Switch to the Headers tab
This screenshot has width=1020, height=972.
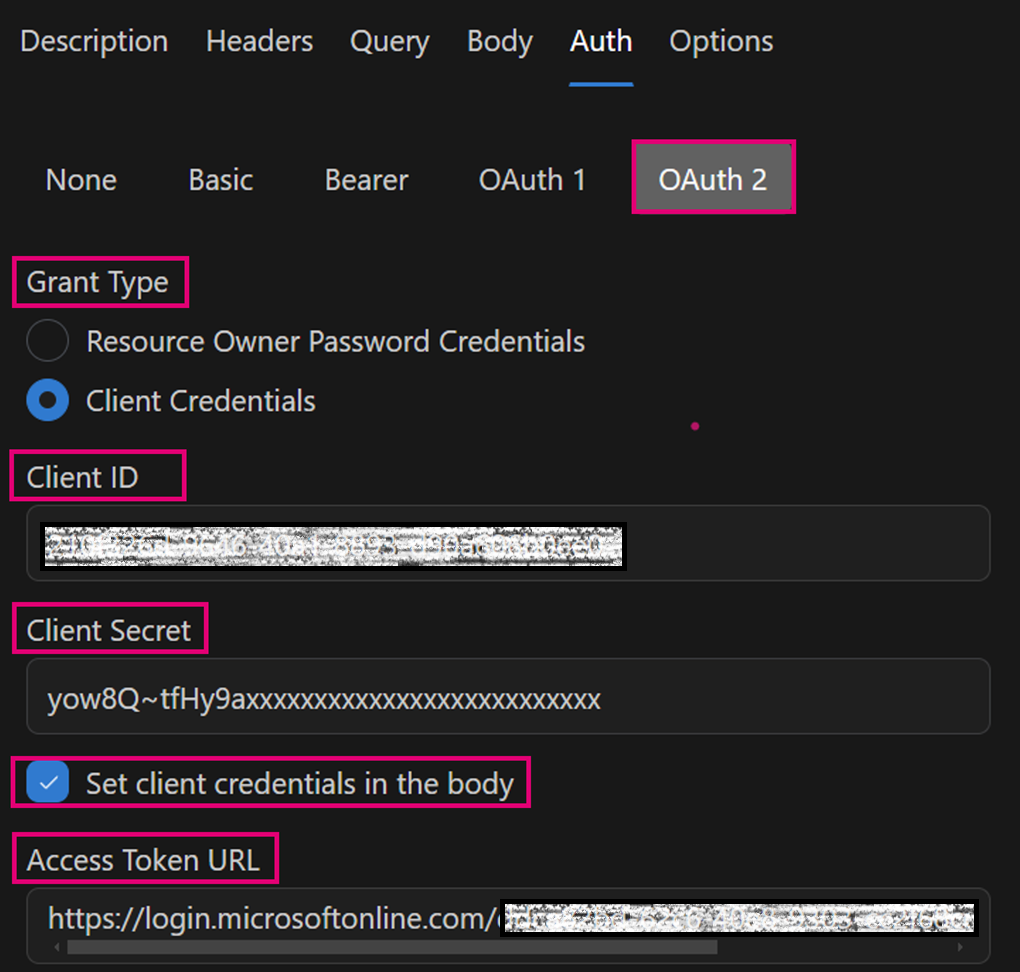[259, 42]
